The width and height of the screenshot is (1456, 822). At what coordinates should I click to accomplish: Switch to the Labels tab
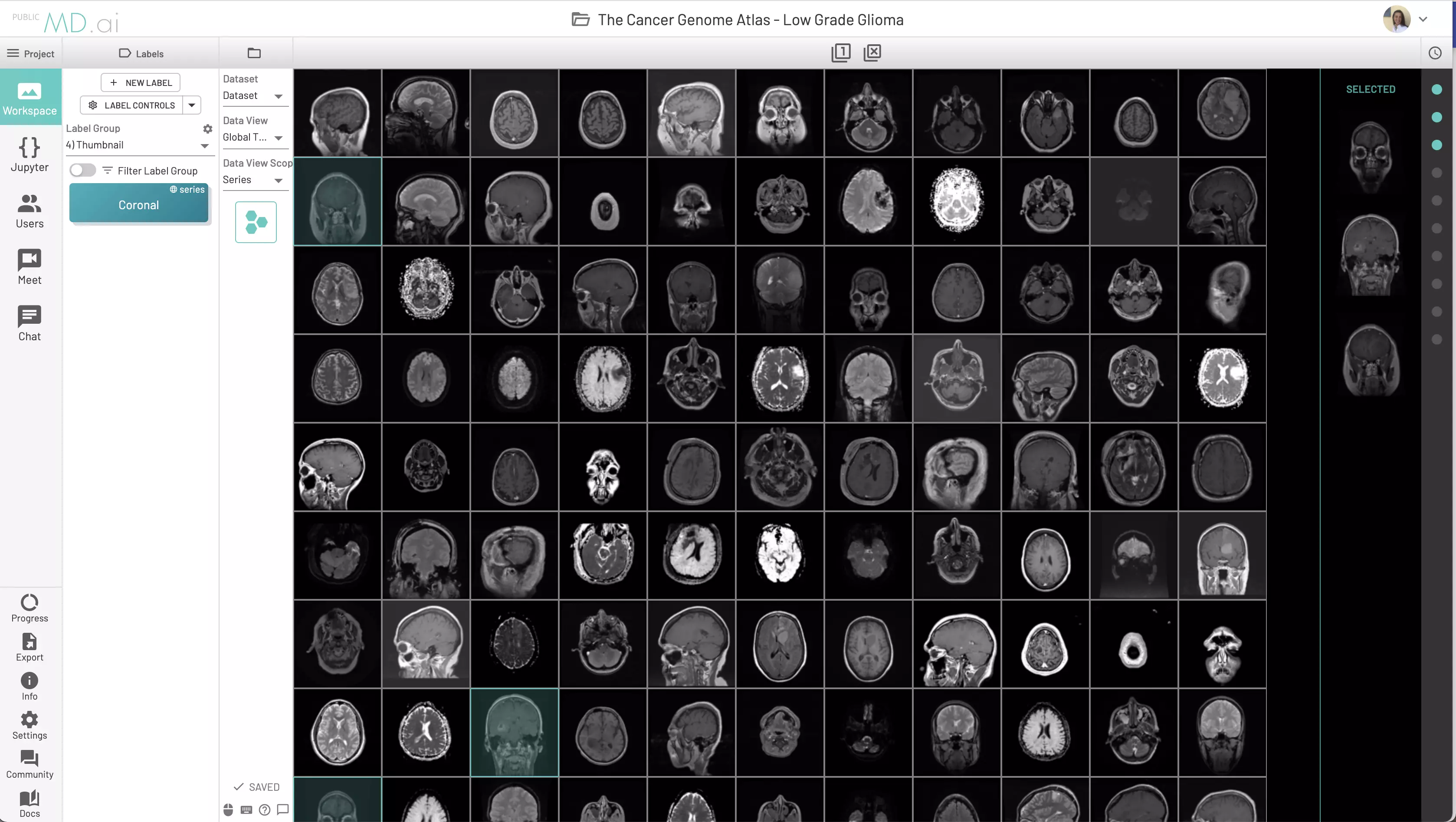141,54
